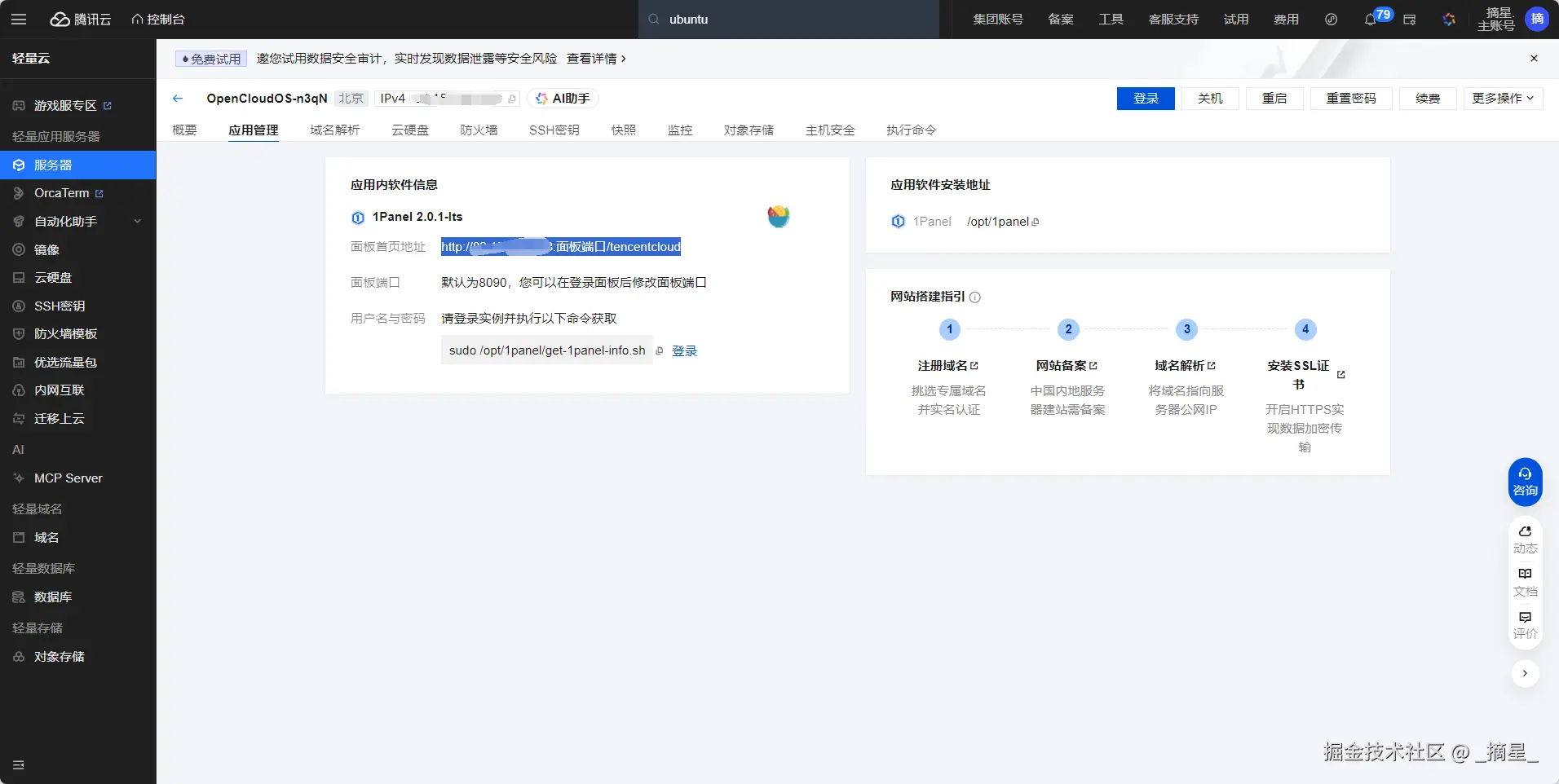This screenshot has height=784, width=1559.
Task: Open the 动态 news panel
Action: pyautogui.click(x=1525, y=540)
